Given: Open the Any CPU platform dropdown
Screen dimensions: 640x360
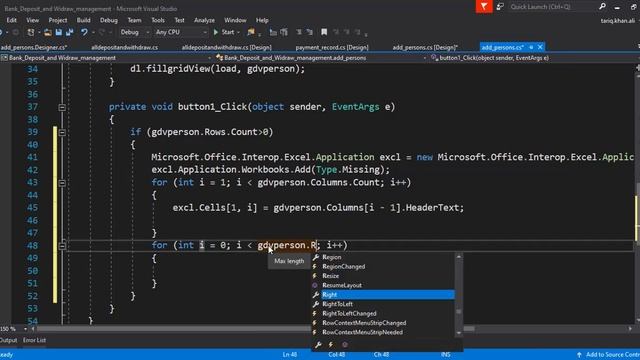Looking at the screenshot, I should pos(181,32).
